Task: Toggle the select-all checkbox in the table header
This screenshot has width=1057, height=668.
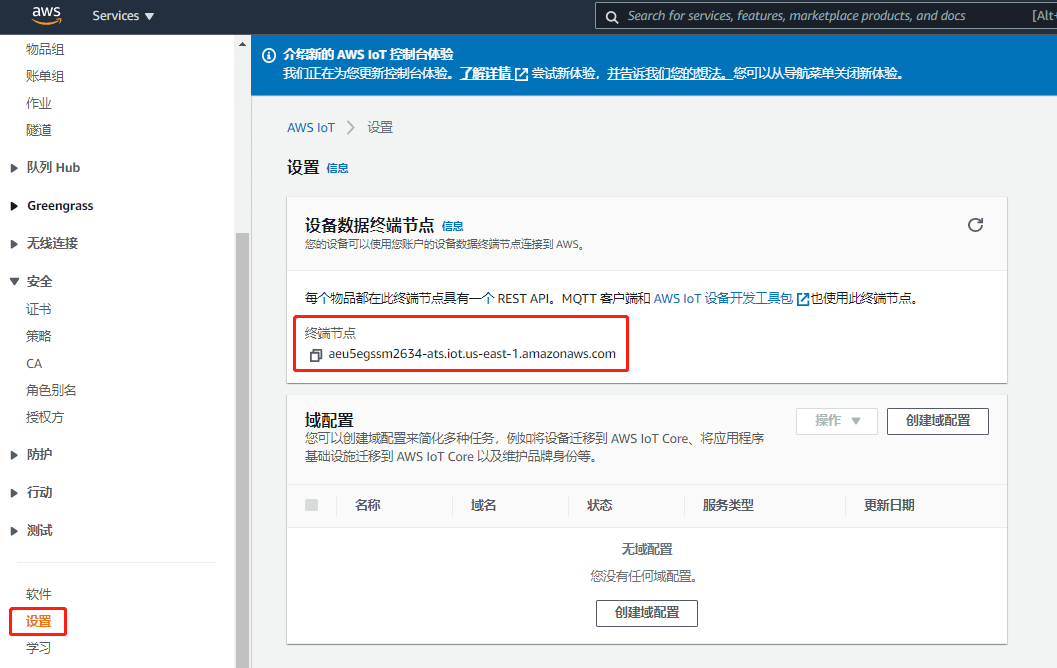Action: 311,506
